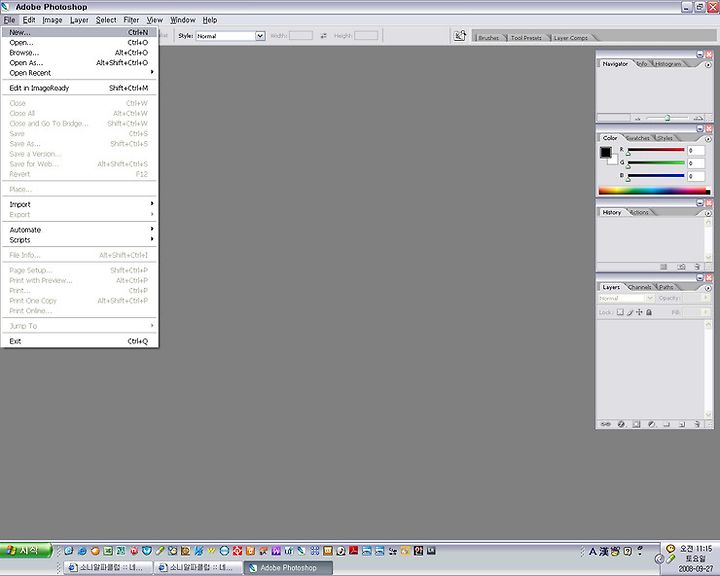720x576 pixels.
Task: Open the Edit menu
Action: [x=29, y=20]
